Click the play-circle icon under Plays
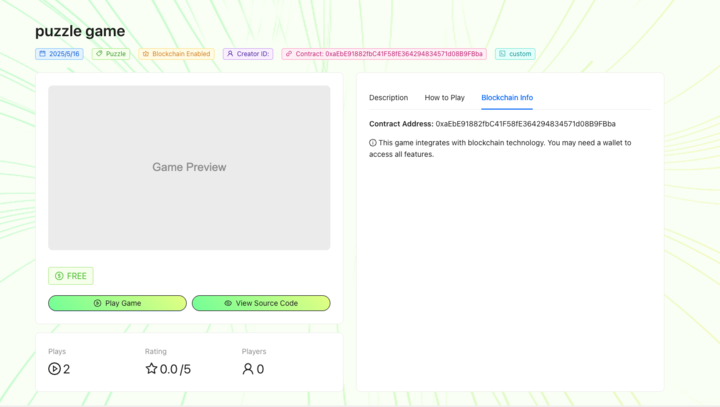The image size is (720, 407). pos(54,369)
